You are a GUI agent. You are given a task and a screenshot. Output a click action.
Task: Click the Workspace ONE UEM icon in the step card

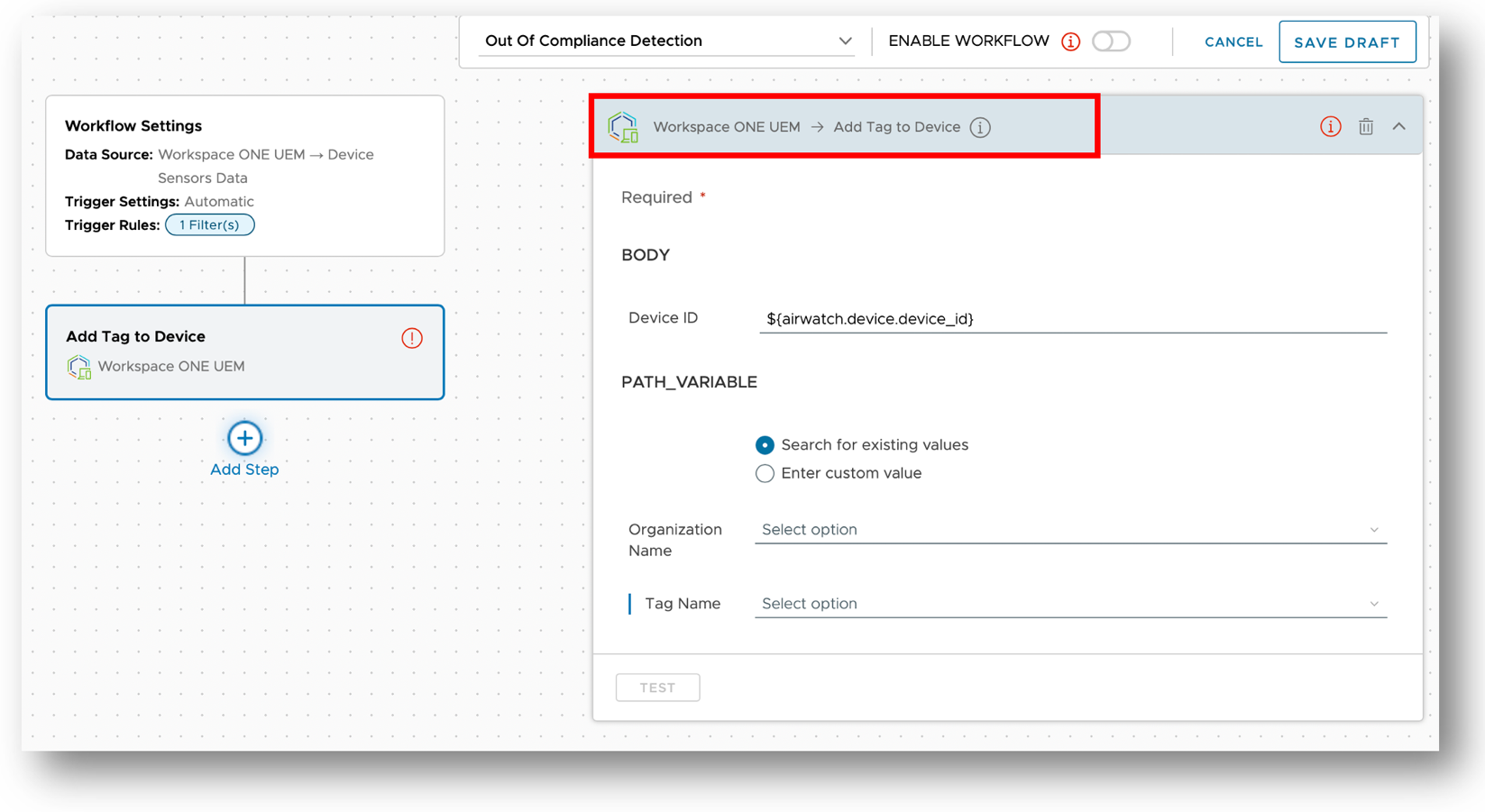(x=78, y=367)
